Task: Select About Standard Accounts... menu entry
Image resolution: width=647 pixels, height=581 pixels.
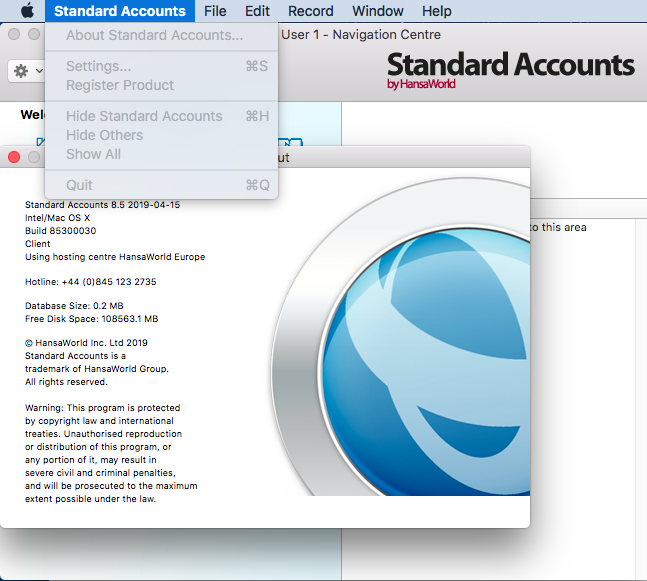Action: 161,35
